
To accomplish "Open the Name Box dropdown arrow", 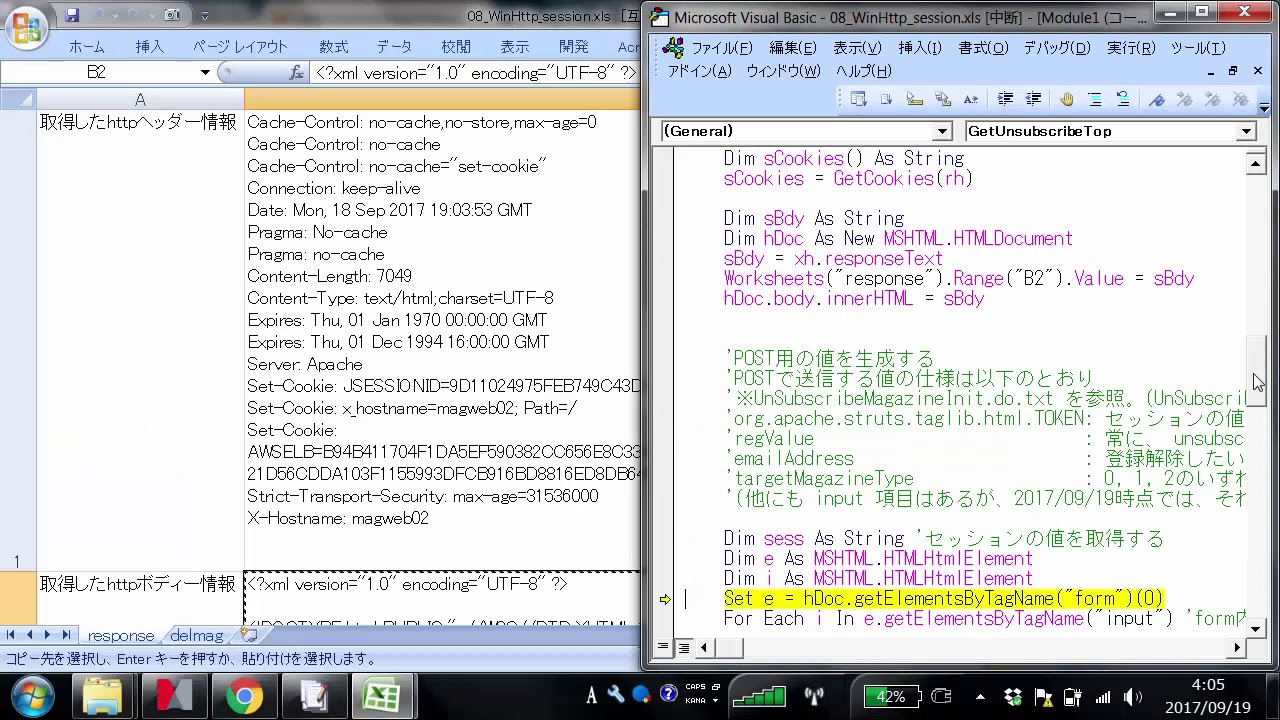I will click(204, 72).
